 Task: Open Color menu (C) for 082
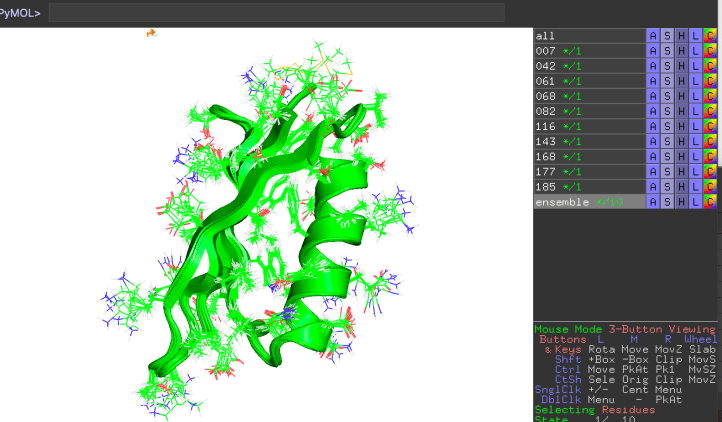[710, 111]
